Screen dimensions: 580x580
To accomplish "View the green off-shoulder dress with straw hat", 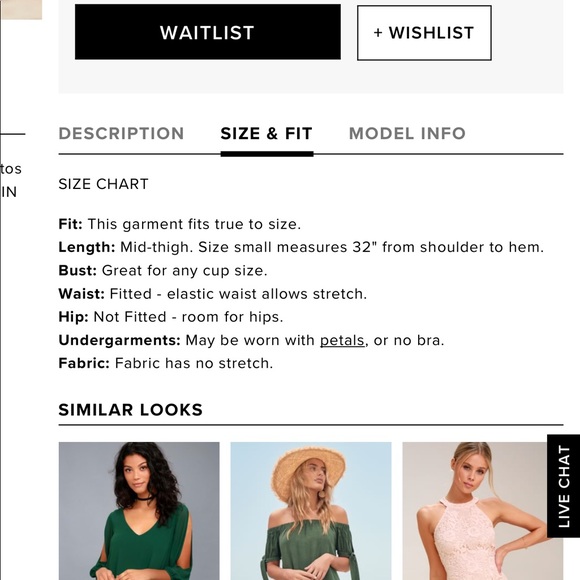I will (311, 511).
